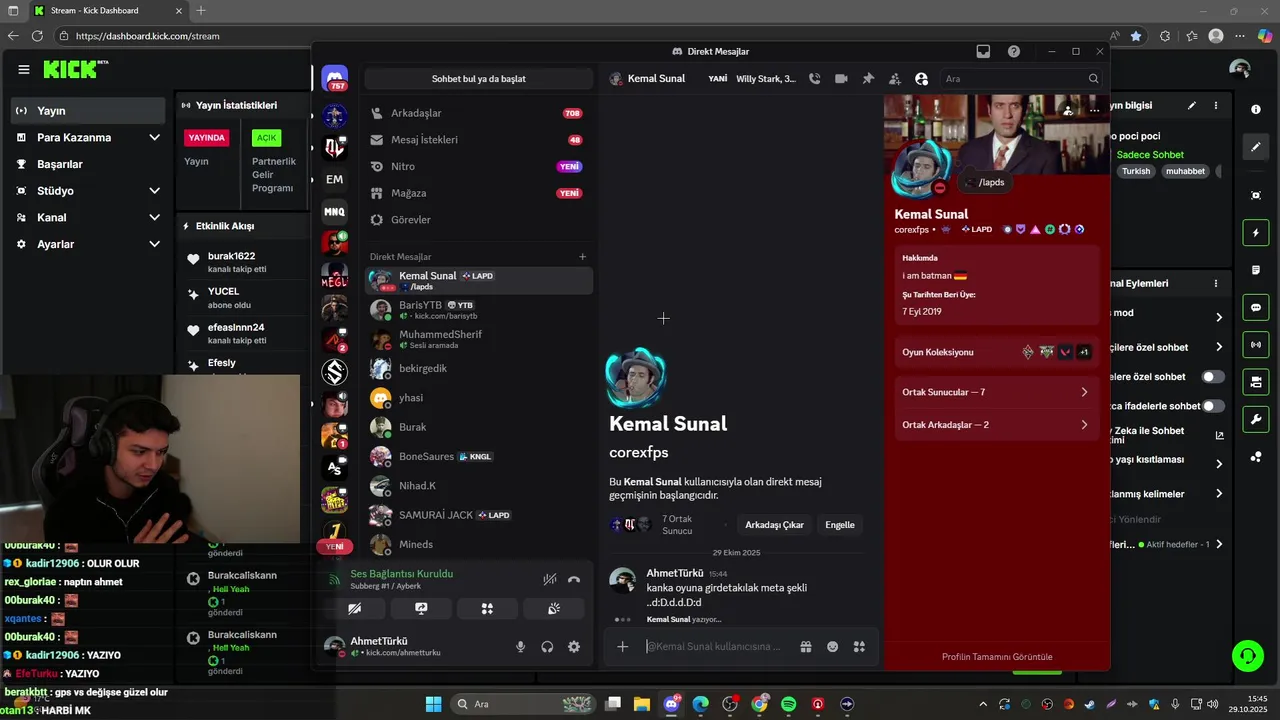
Task: Open Discord user settings gear
Action: click(x=574, y=647)
